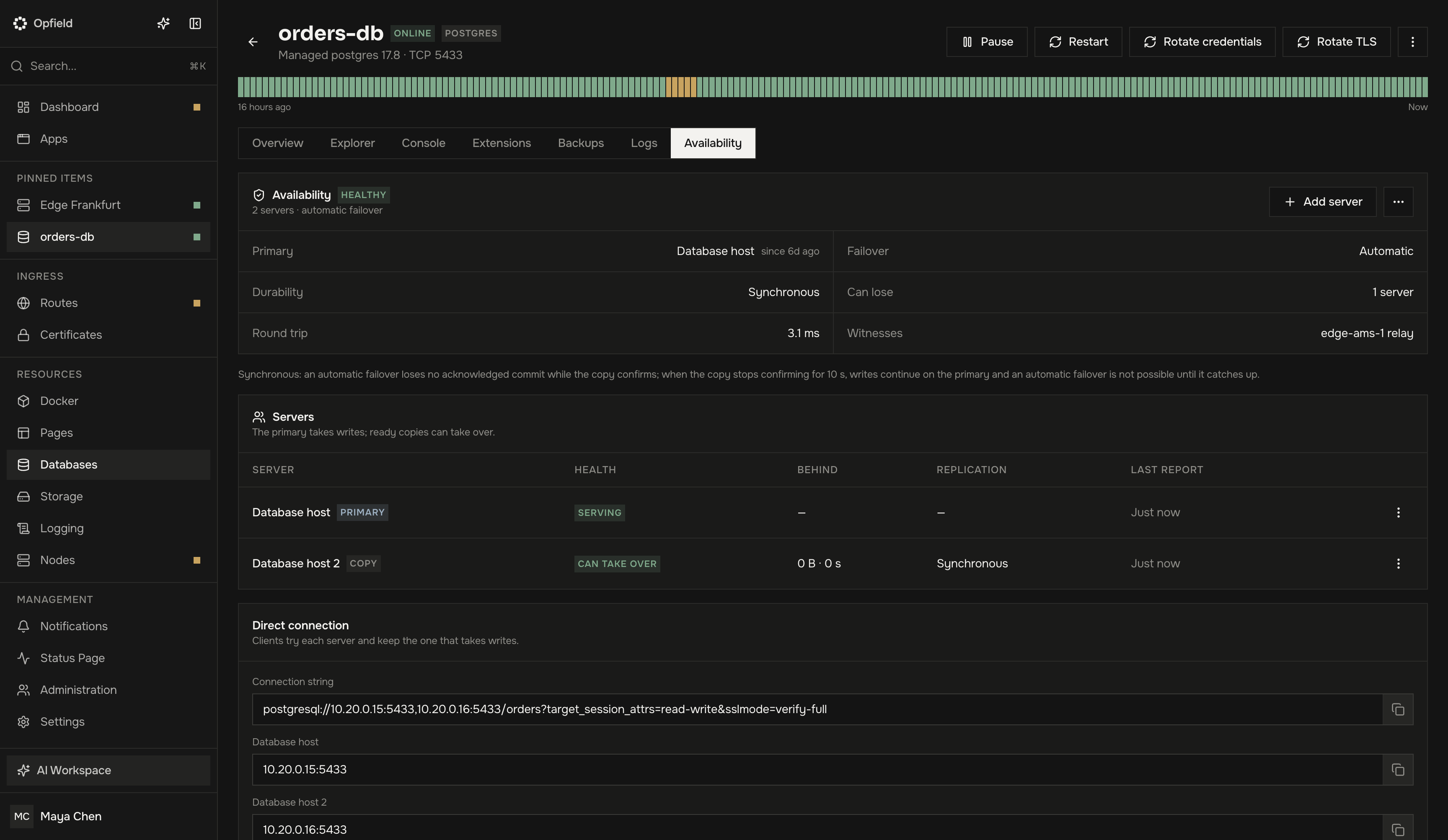This screenshot has width=1448, height=840.
Task: Switch to the Explorer tab
Action: [x=352, y=143]
